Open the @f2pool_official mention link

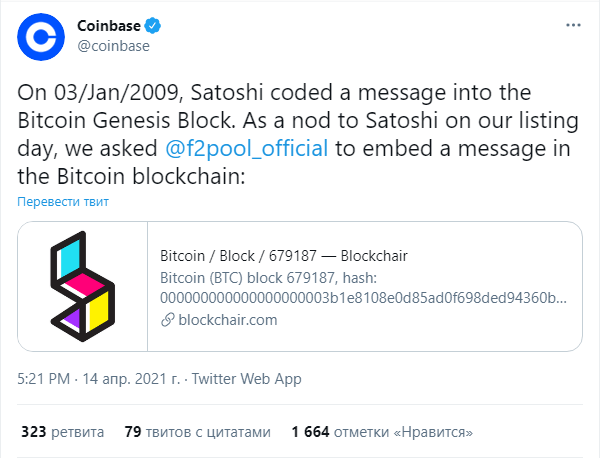coord(247,148)
